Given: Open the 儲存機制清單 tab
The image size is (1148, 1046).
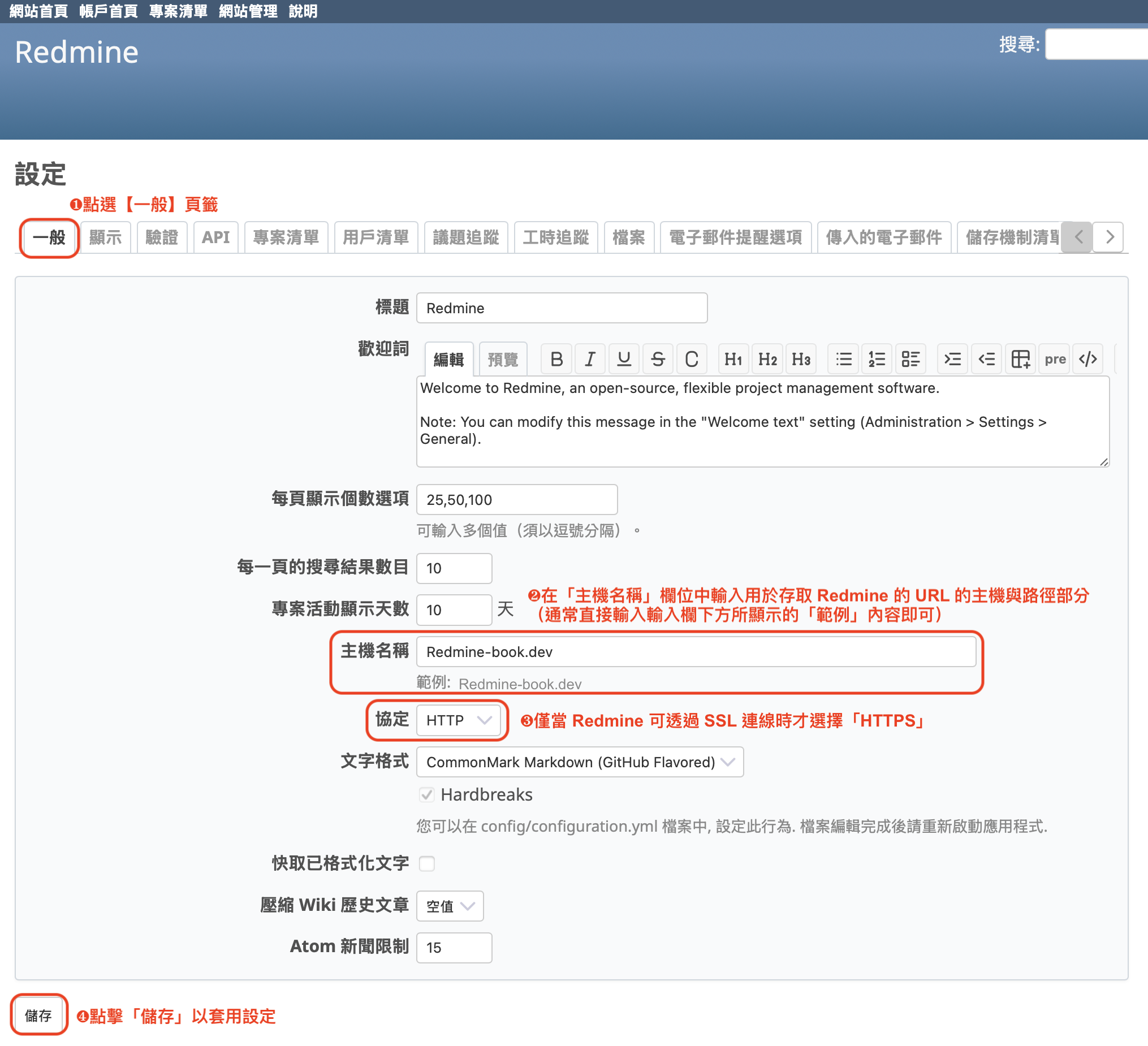Looking at the screenshot, I should click(1009, 237).
